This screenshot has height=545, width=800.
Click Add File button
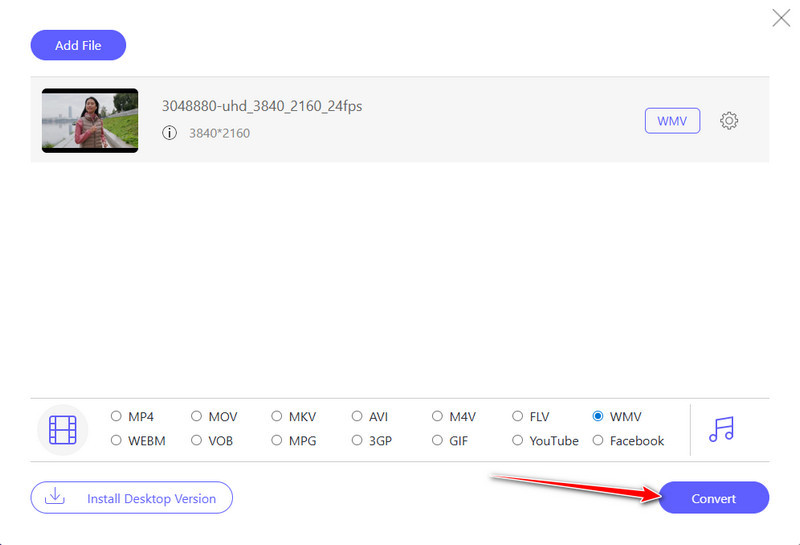tap(79, 45)
